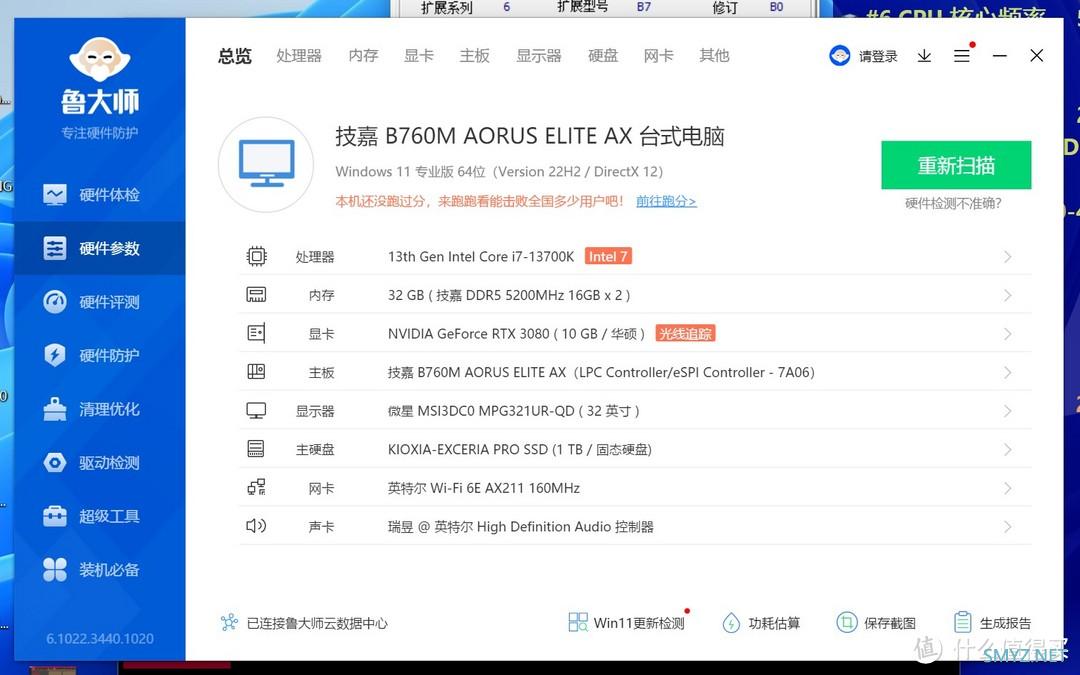The height and width of the screenshot is (675, 1080).
Task: Follow the 前往跑分> link
Action: click(x=666, y=201)
